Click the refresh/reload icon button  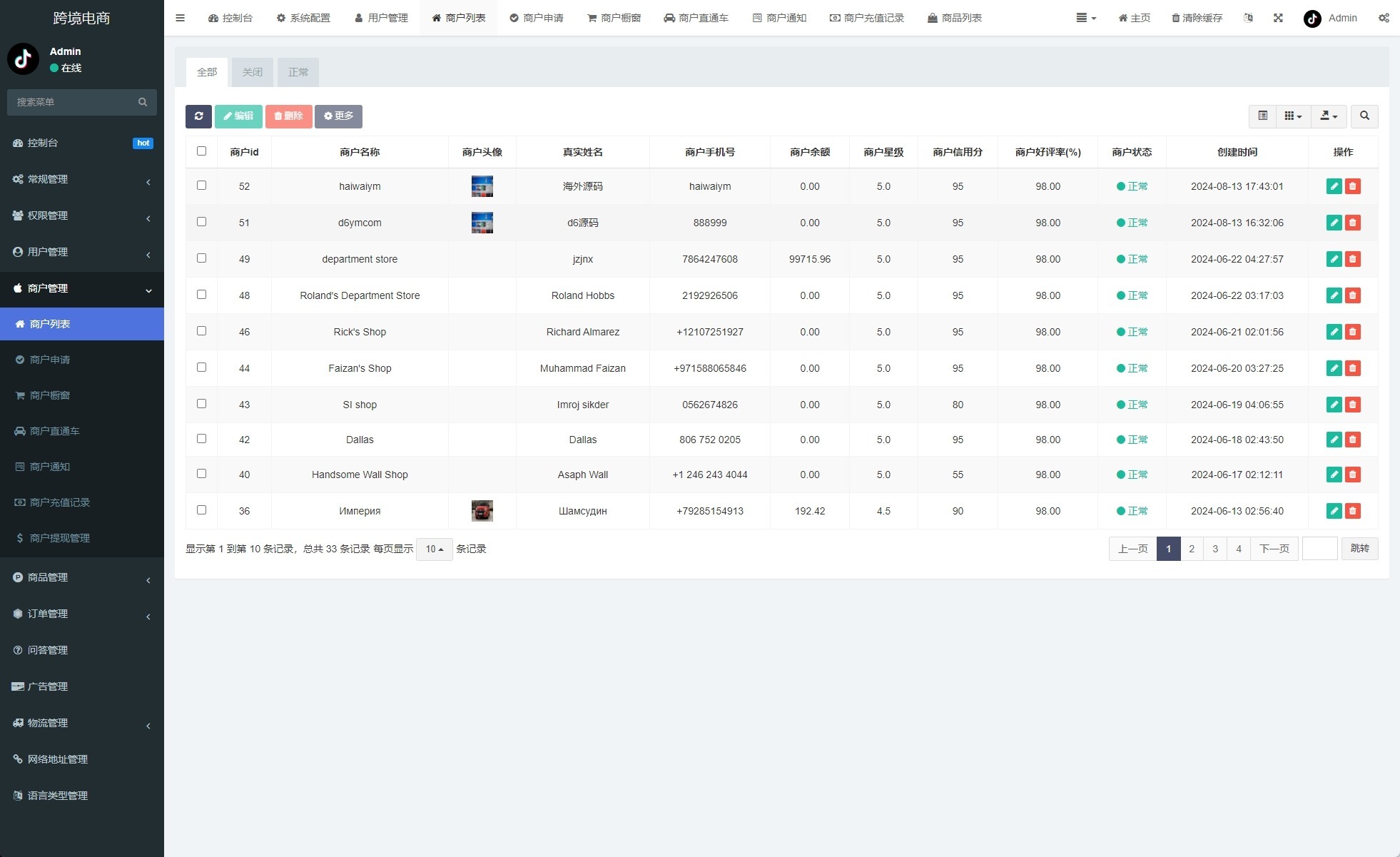tap(199, 116)
